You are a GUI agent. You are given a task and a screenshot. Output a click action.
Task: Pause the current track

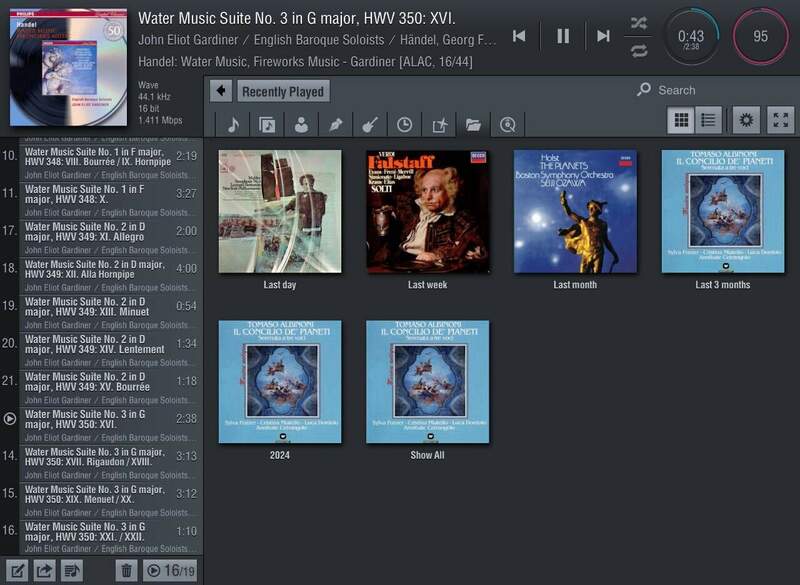[563, 36]
